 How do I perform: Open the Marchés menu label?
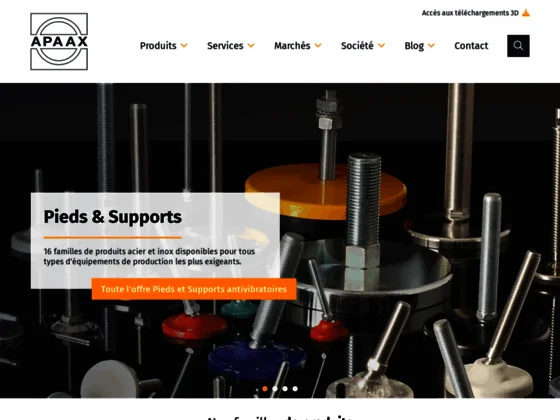(x=292, y=46)
